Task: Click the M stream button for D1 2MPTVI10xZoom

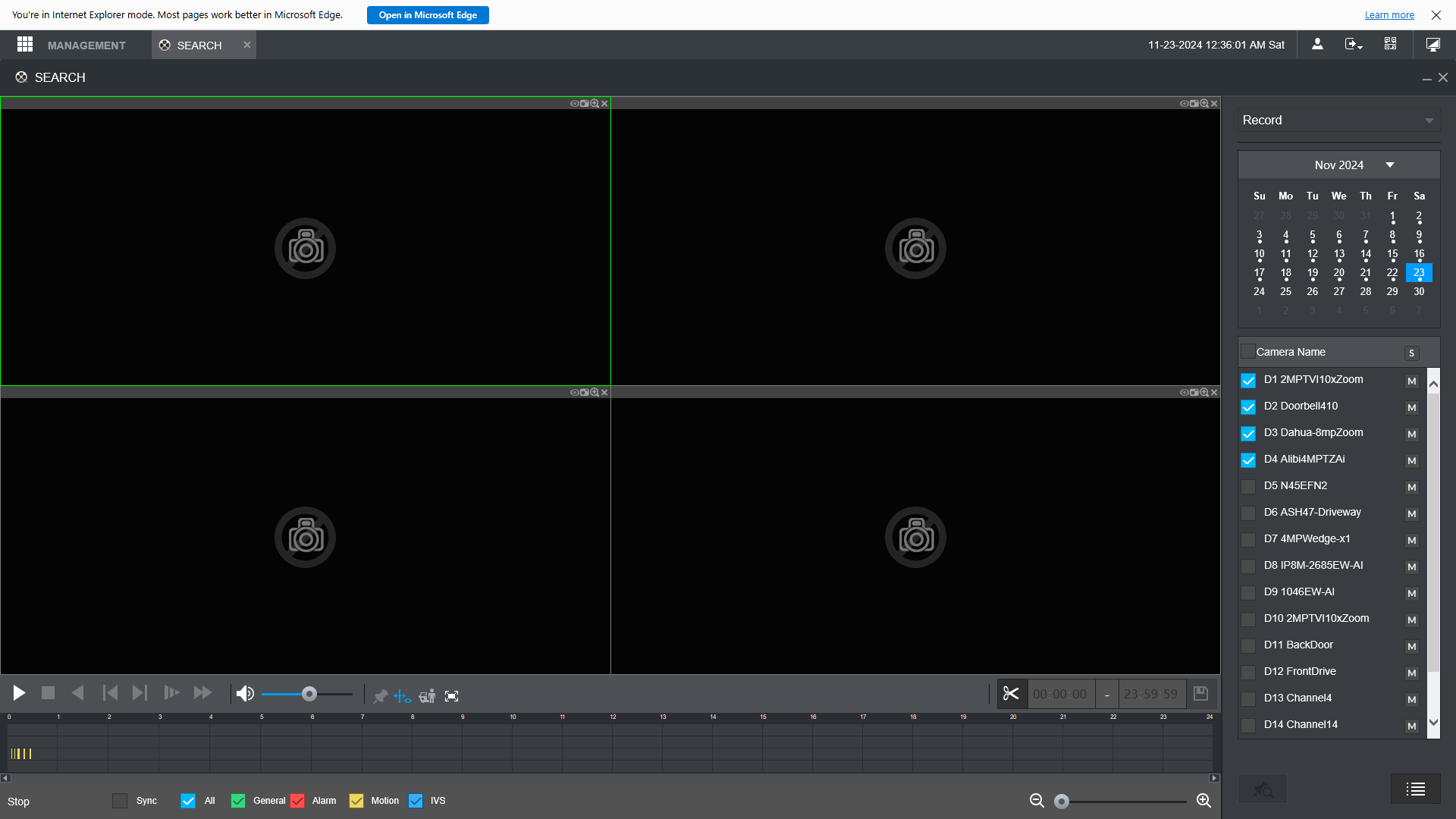Action: point(1411,381)
